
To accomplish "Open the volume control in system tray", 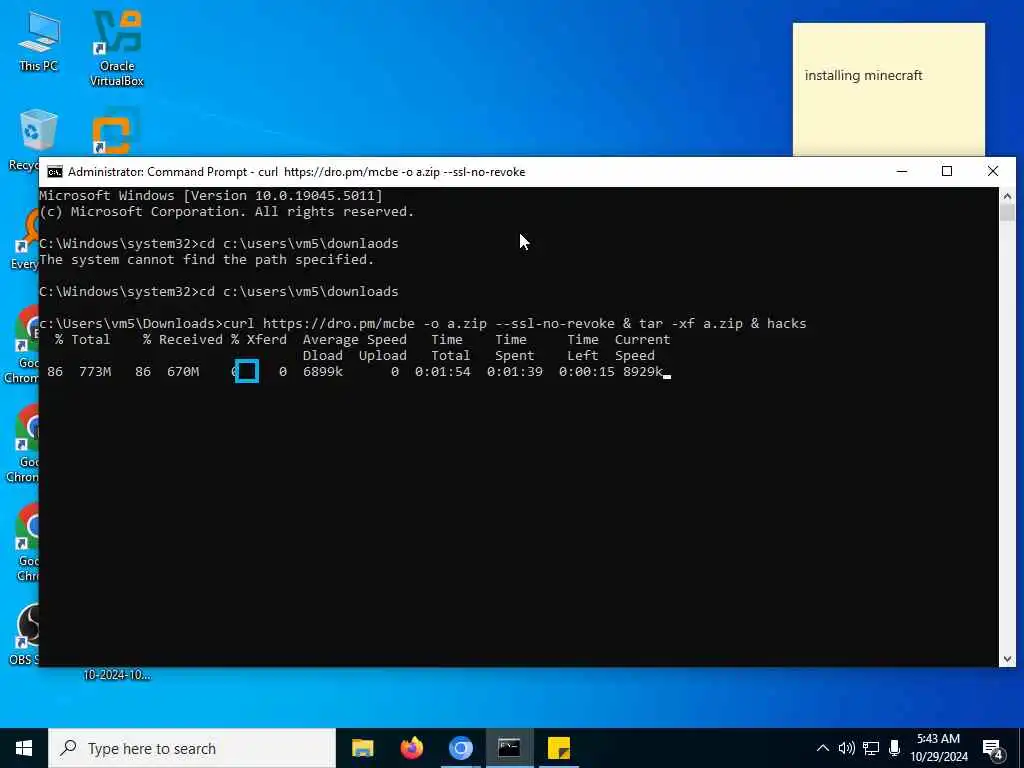I will pos(846,748).
